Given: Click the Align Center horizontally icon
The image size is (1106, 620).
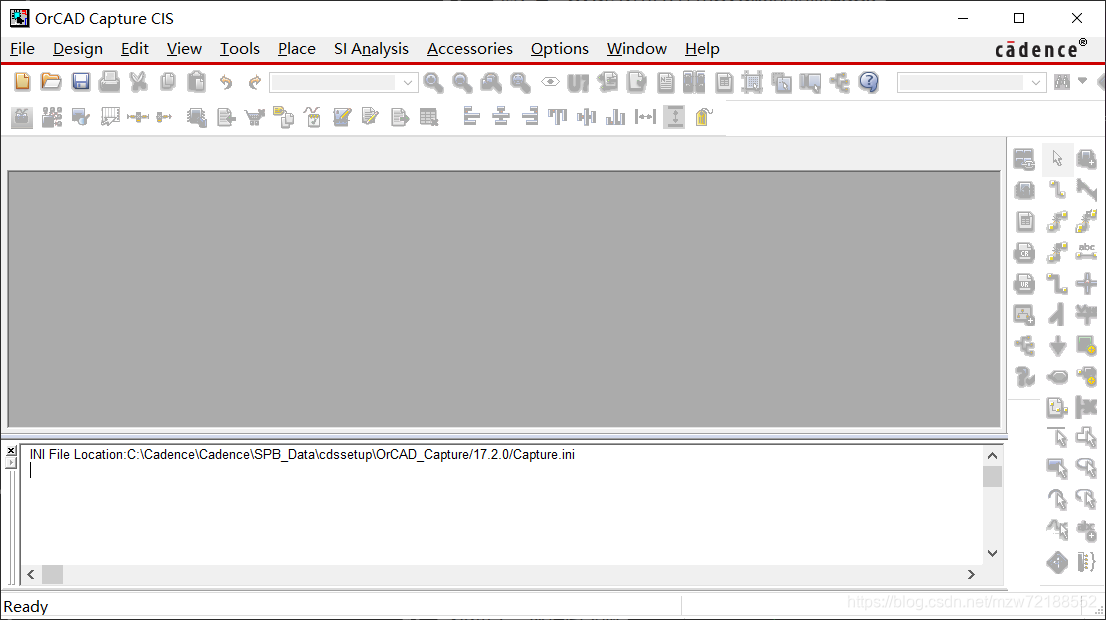Looking at the screenshot, I should click(x=501, y=116).
